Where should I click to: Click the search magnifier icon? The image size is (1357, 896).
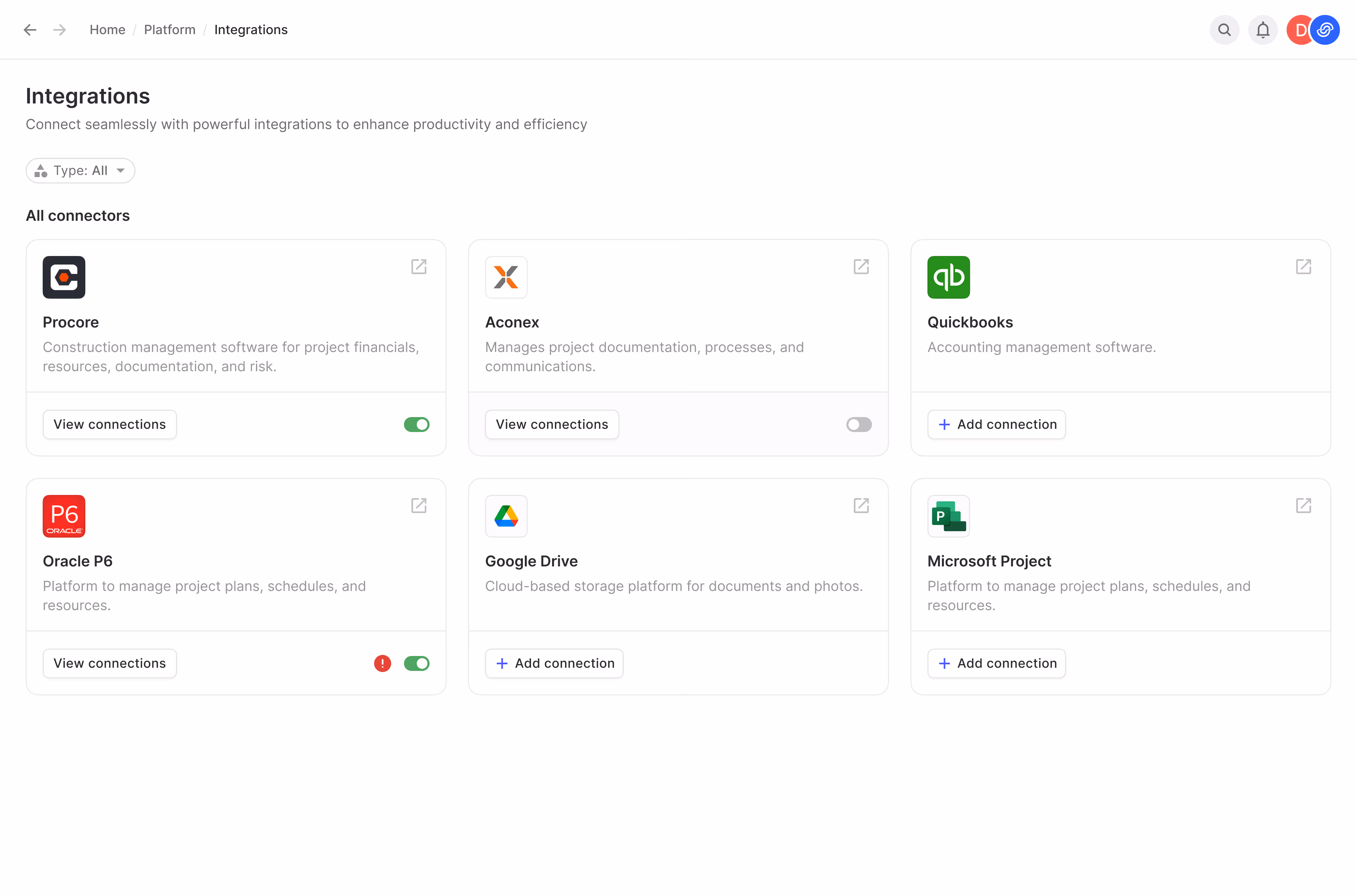[1224, 30]
